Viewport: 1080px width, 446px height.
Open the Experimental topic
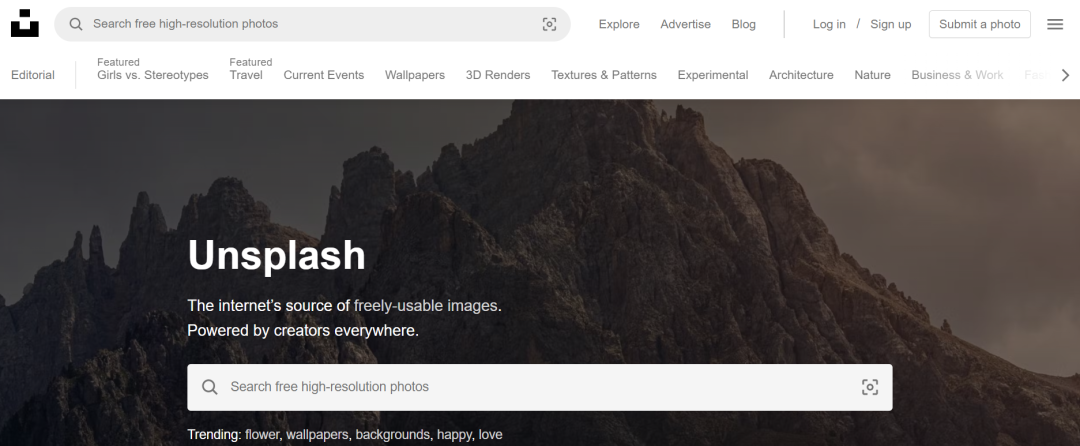(x=712, y=75)
